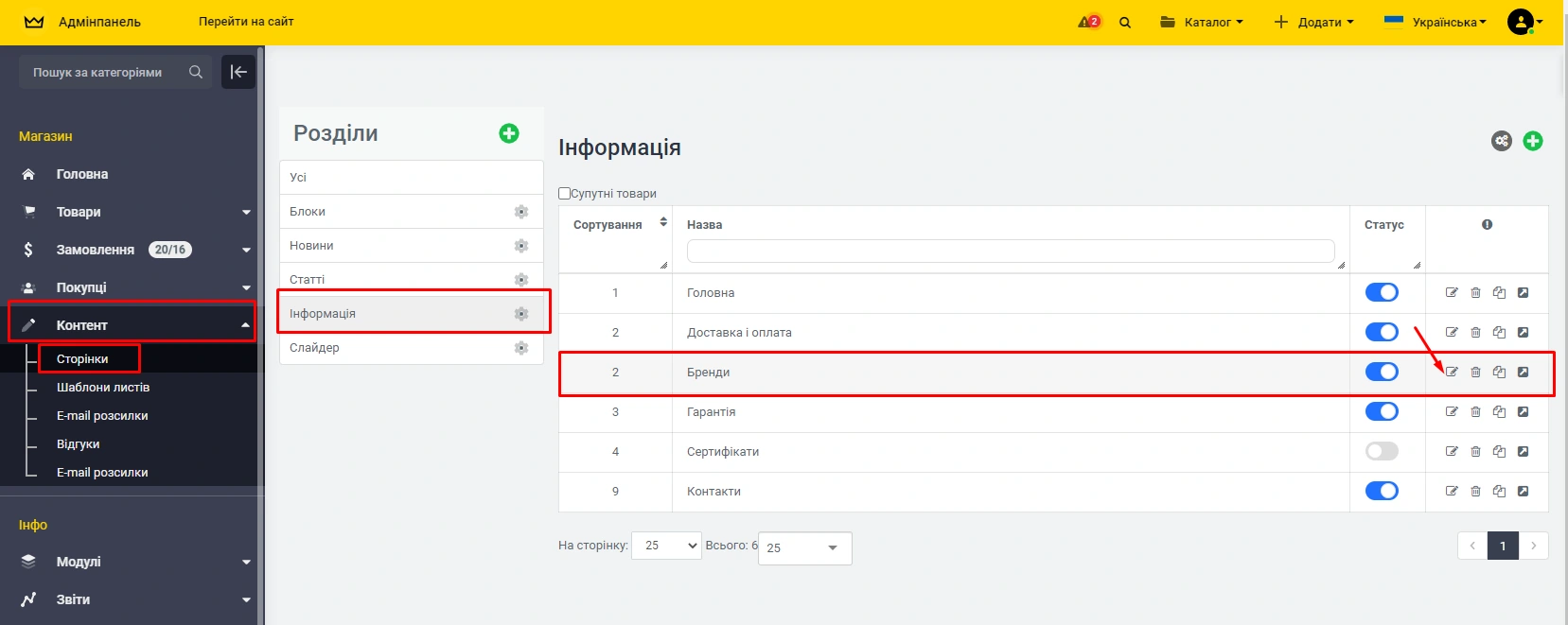The image size is (1568, 625).
Task: Click the trash icon for Головна row
Action: tap(1475, 293)
